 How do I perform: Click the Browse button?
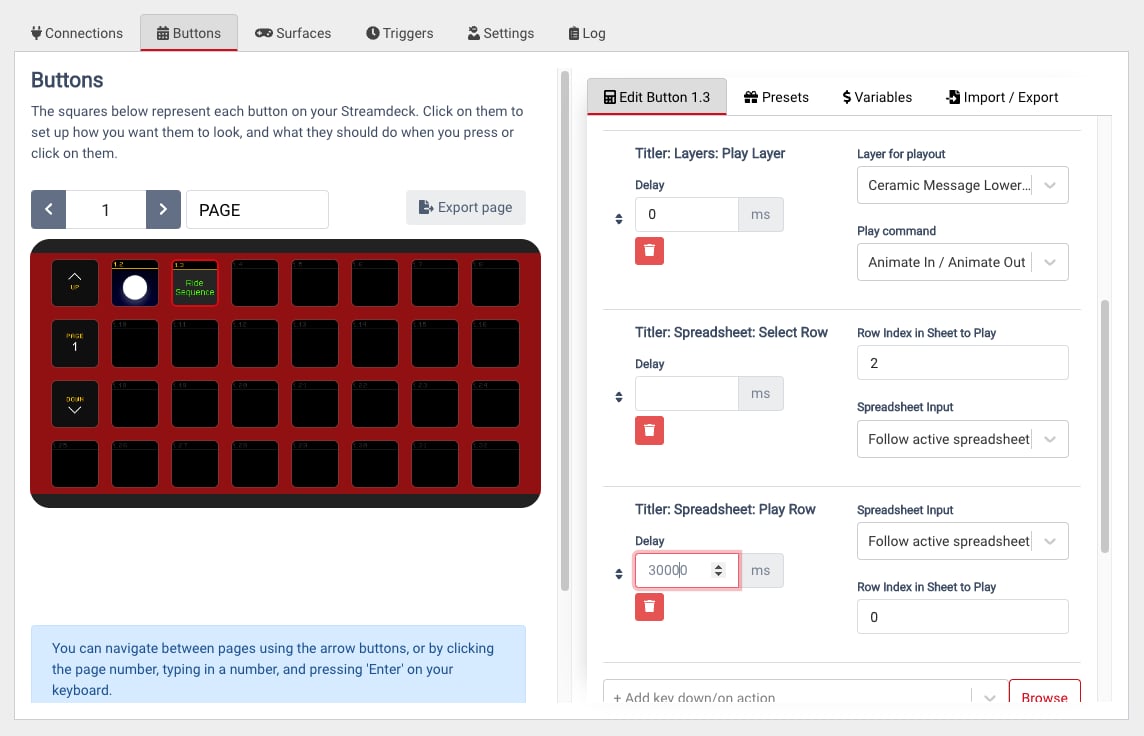(x=1045, y=692)
